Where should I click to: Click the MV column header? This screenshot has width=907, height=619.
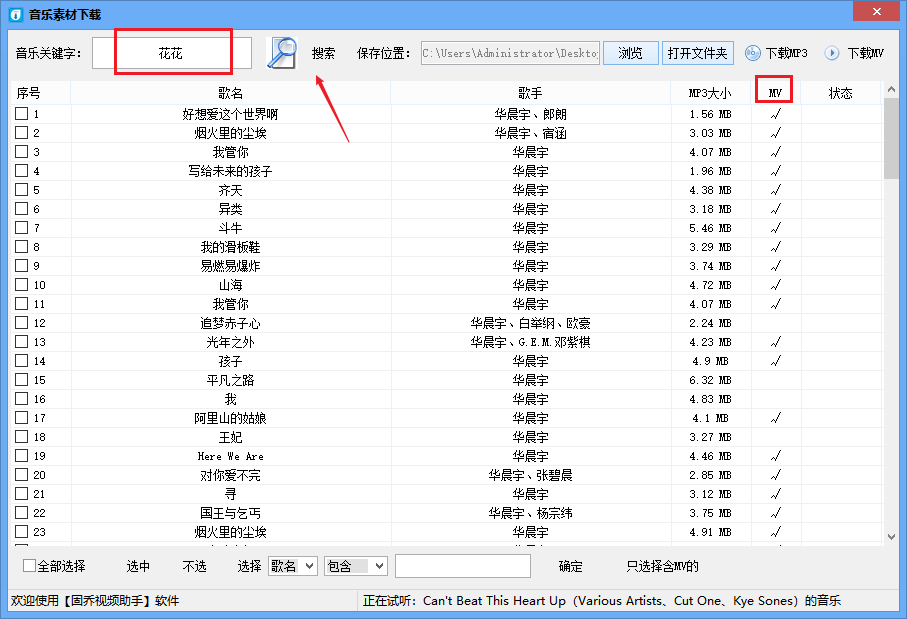click(775, 93)
